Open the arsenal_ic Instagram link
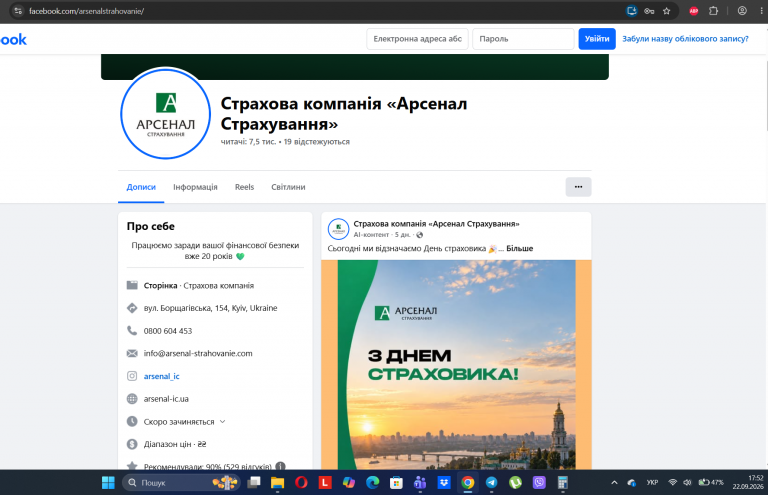This screenshot has height=495, width=768. coord(162,376)
